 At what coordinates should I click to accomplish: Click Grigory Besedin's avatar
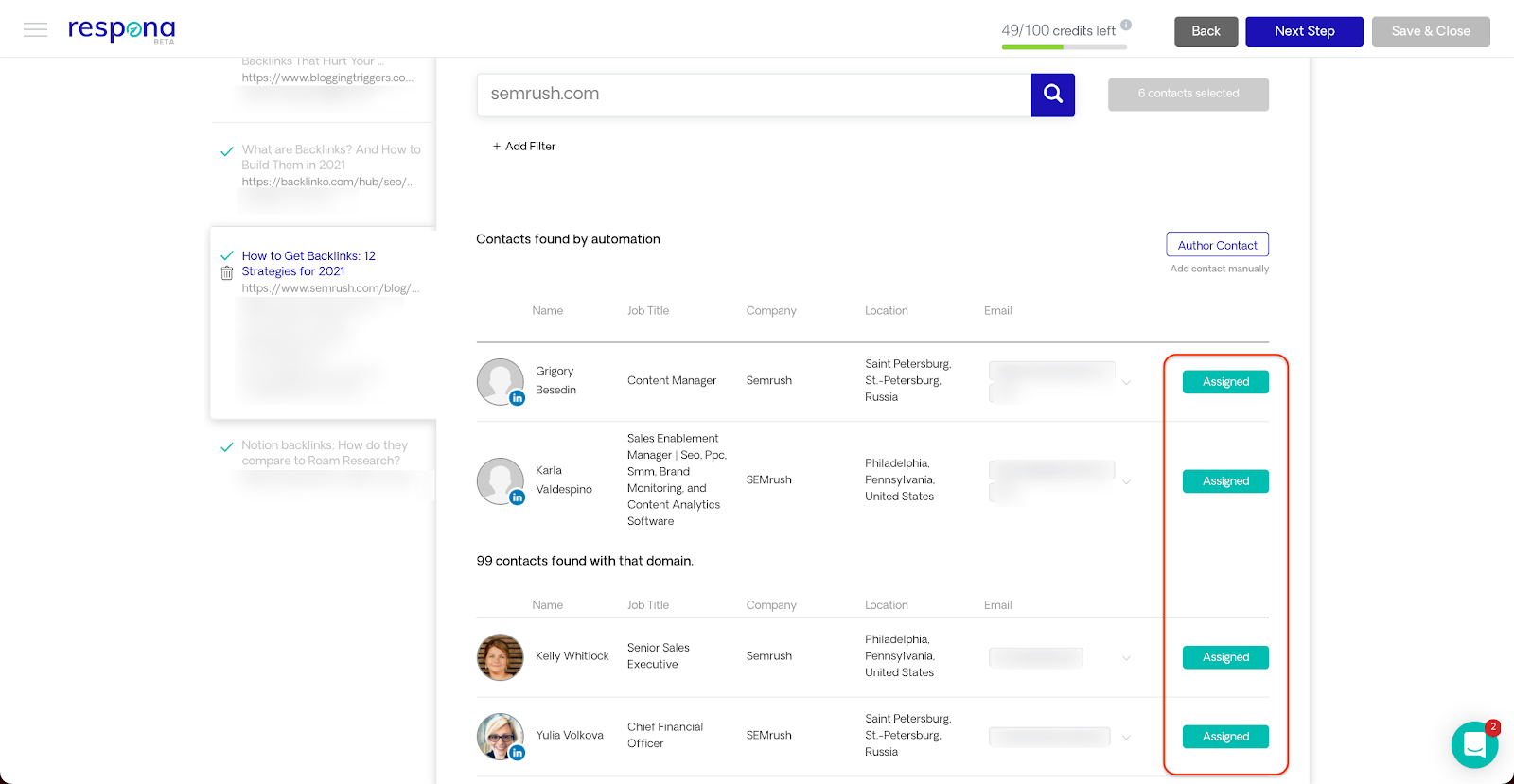click(500, 381)
